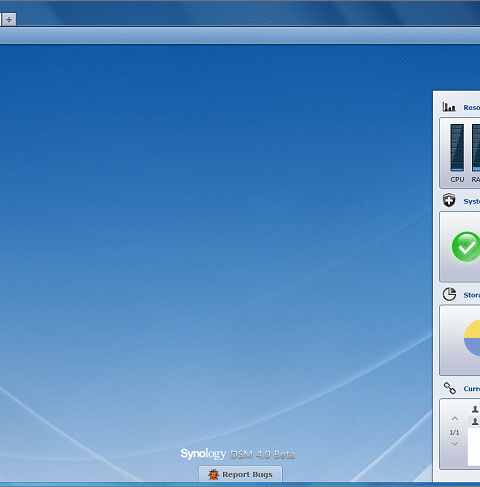Click the Storage widget title
Screen dimensions: 480x487
pos(472,295)
